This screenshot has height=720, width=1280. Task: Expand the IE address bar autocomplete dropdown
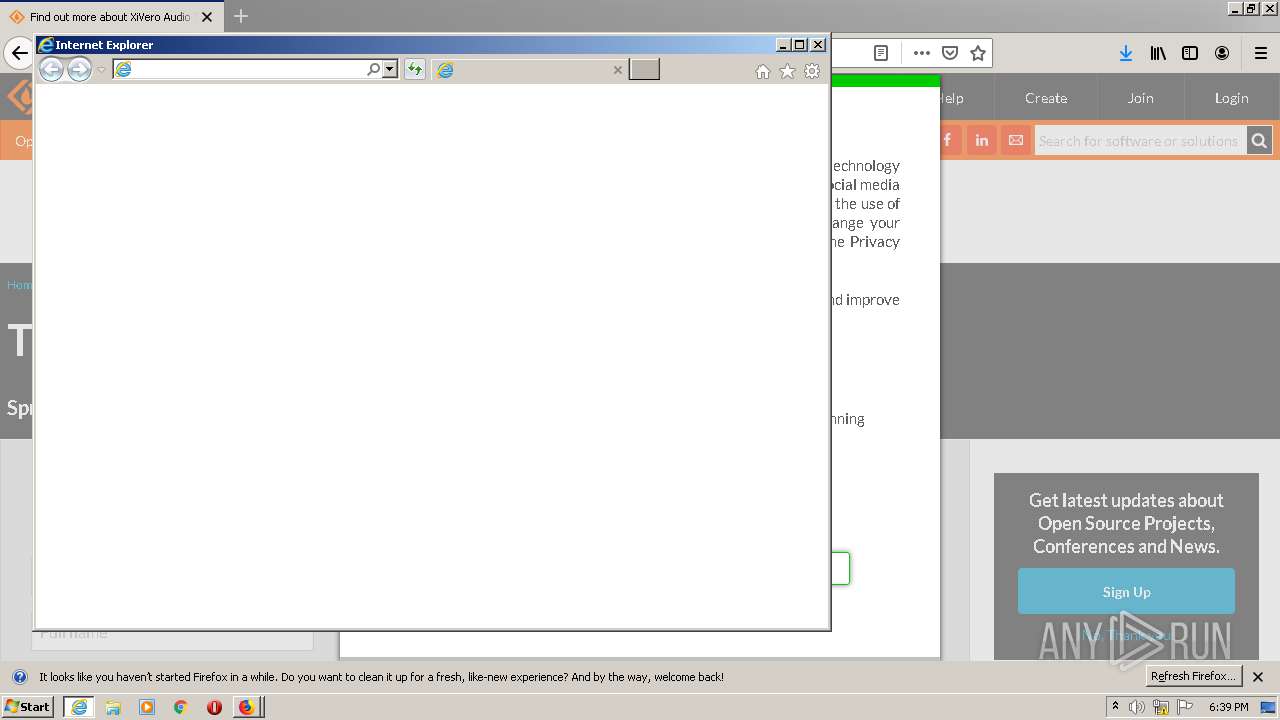pyautogui.click(x=390, y=69)
